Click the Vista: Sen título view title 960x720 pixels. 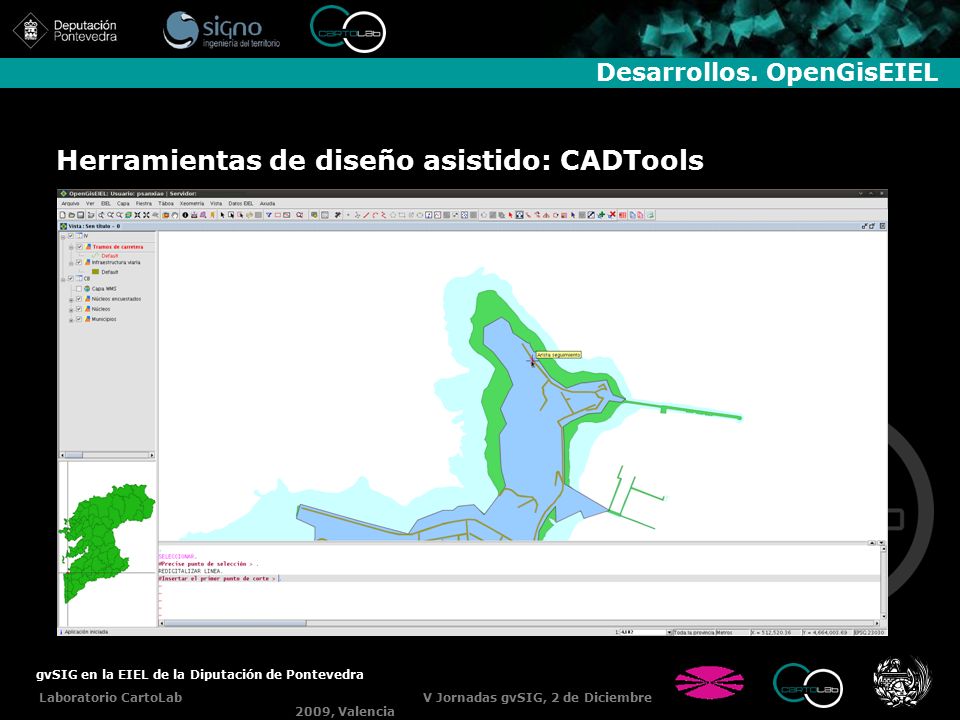point(94,226)
